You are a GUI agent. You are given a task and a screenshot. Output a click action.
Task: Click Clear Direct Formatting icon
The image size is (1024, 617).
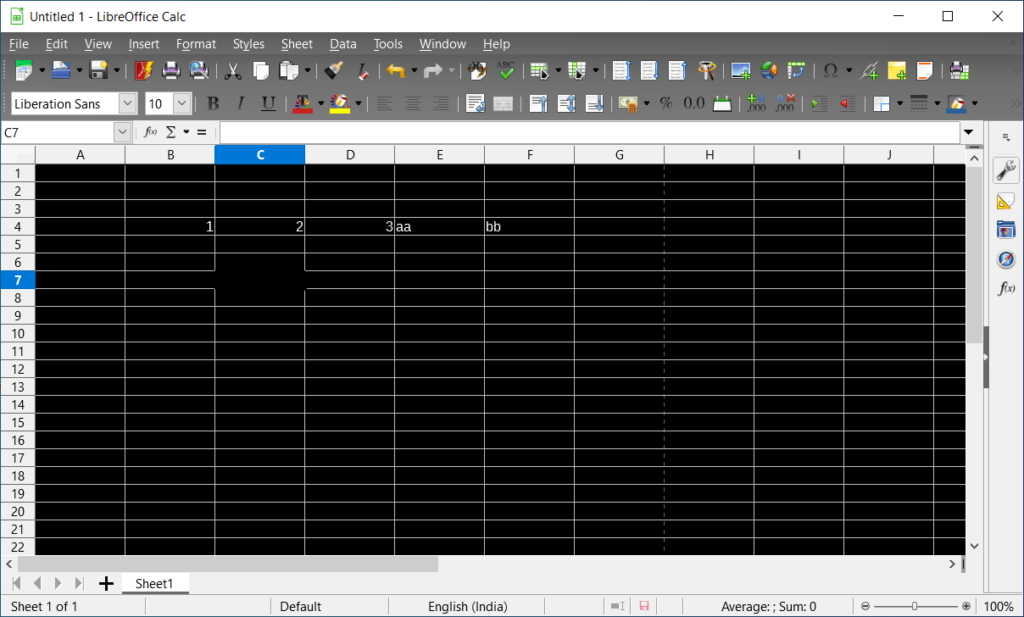point(362,71)
